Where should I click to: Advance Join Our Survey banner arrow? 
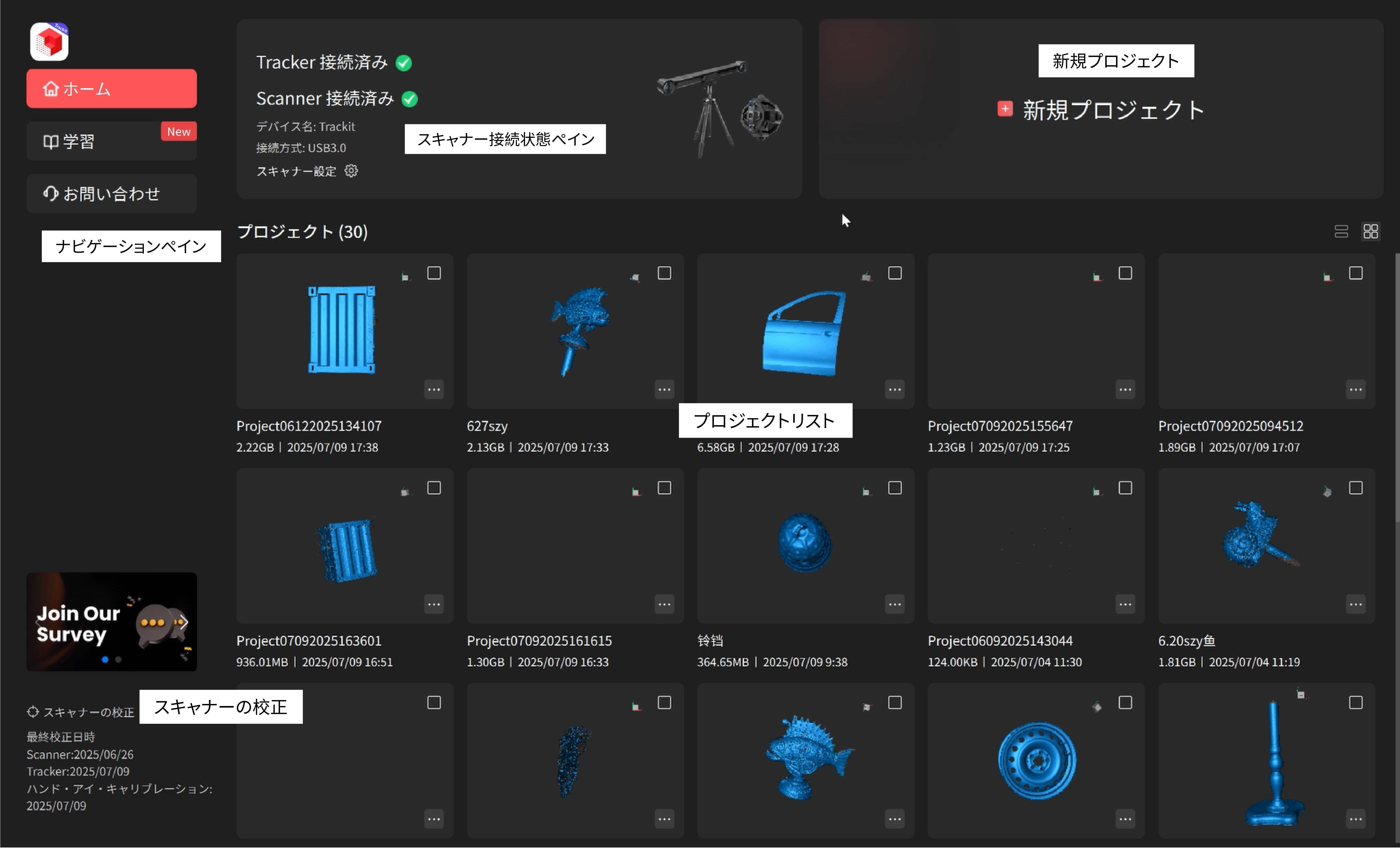184,622
